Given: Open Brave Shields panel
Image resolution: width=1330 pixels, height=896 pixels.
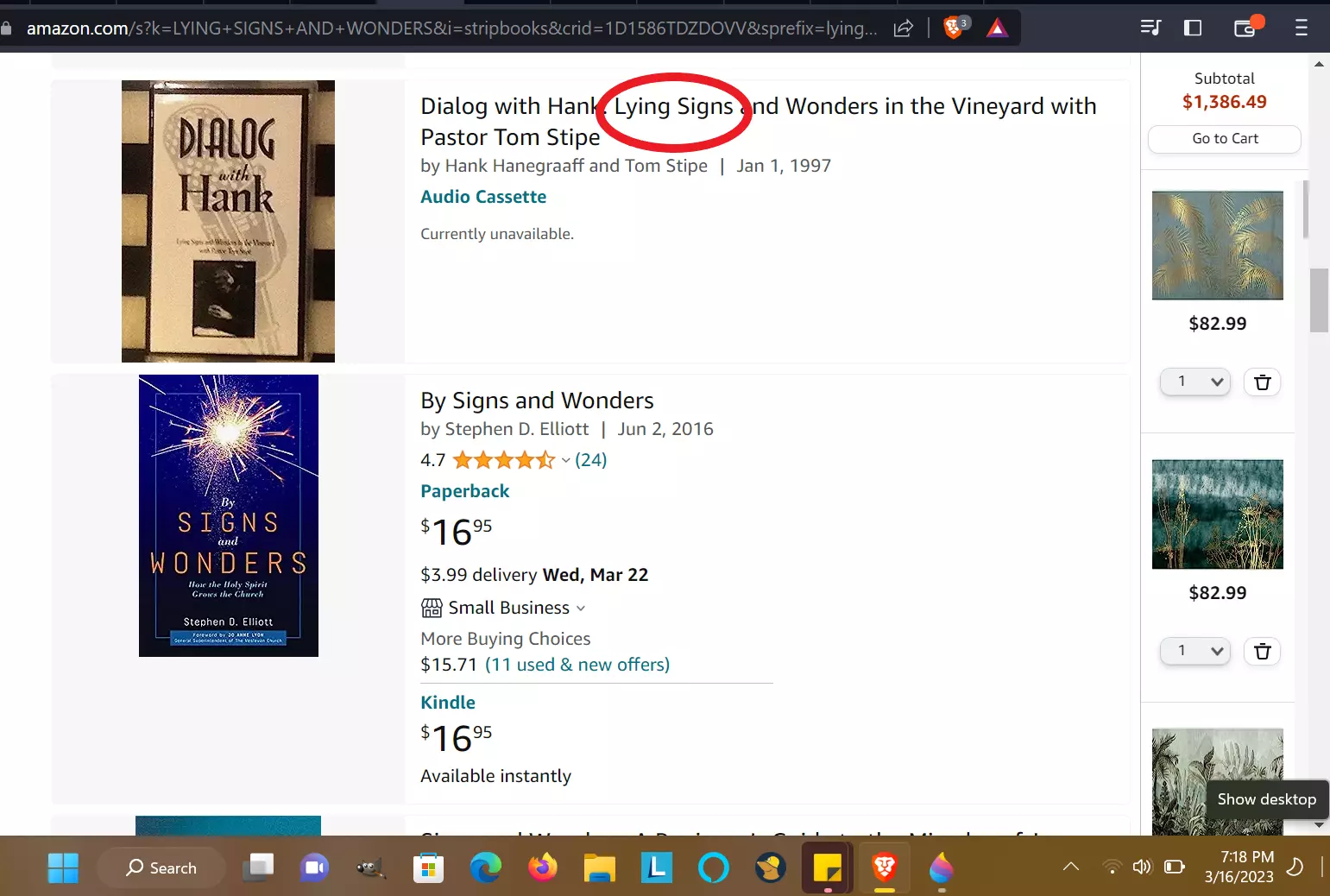Looking at the screenshot, I should point(954,28).
